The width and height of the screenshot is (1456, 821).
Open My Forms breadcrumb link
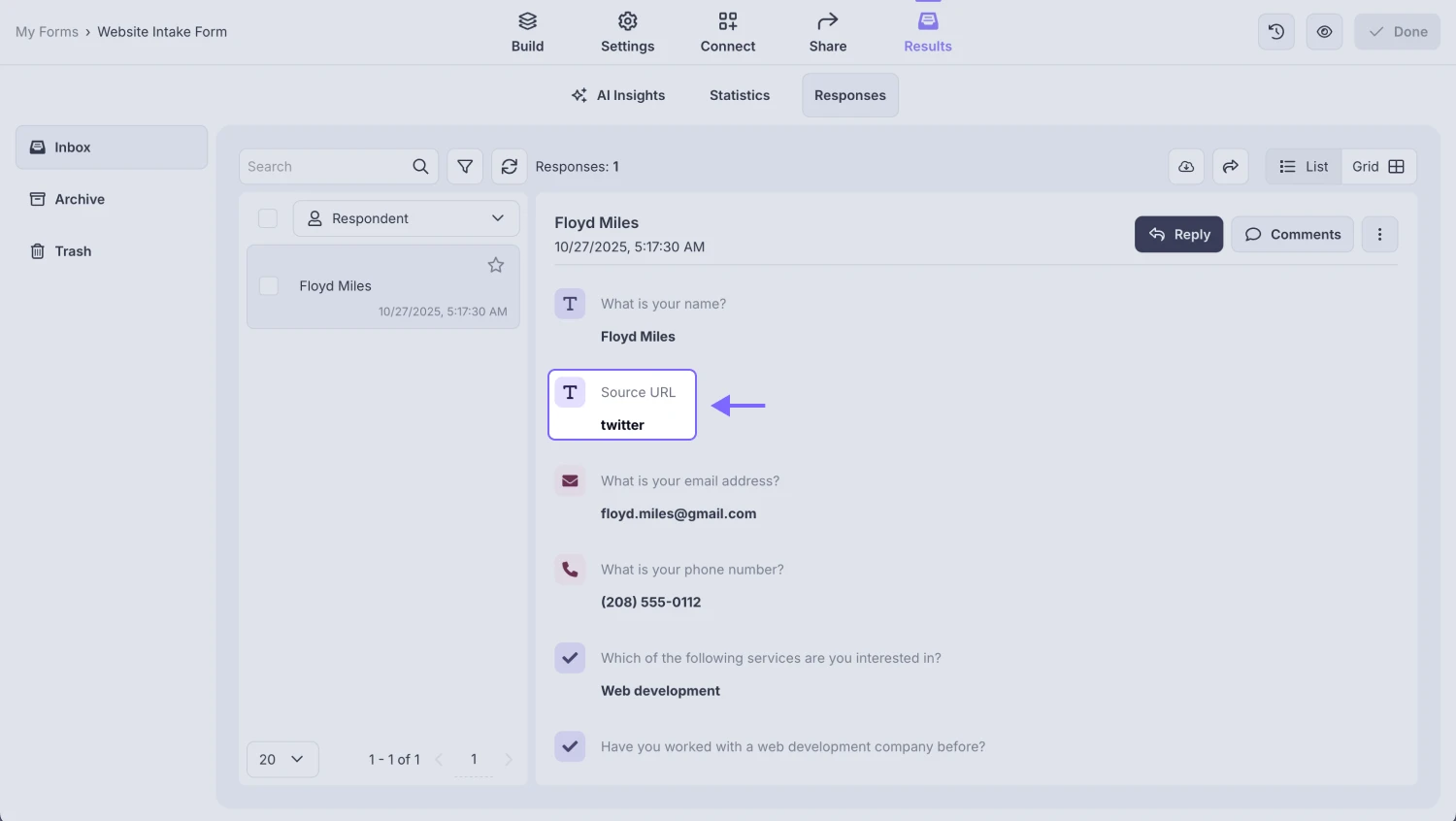click(x=47, y=31)
